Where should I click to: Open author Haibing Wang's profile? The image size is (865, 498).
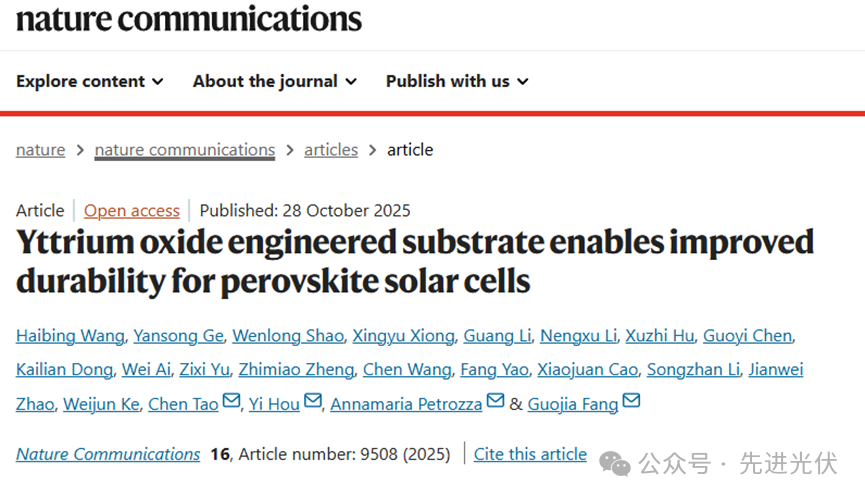coord(70,336)
